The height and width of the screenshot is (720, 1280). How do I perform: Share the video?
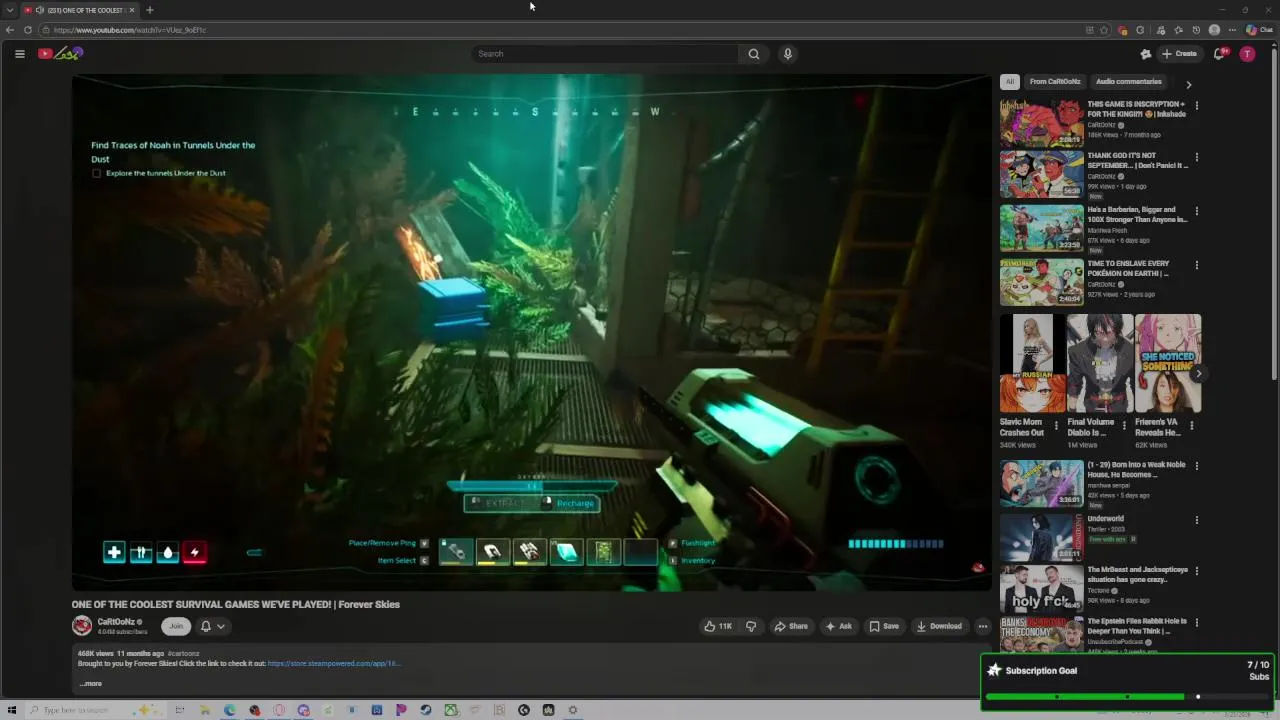coord(791,626)
